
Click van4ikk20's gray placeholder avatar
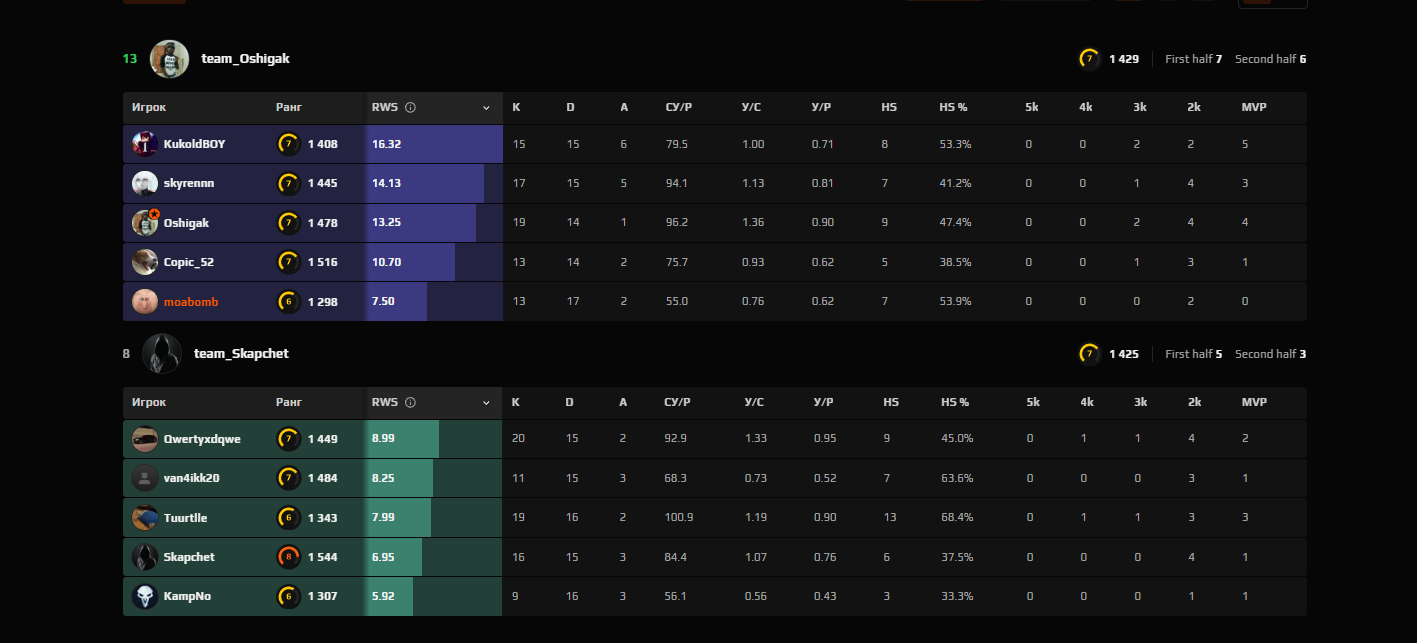click(145, 478)
